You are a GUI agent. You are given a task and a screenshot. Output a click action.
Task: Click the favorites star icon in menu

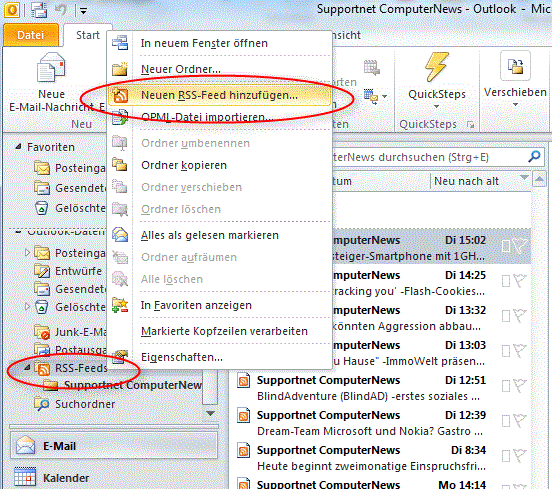(x=120, y=305)
